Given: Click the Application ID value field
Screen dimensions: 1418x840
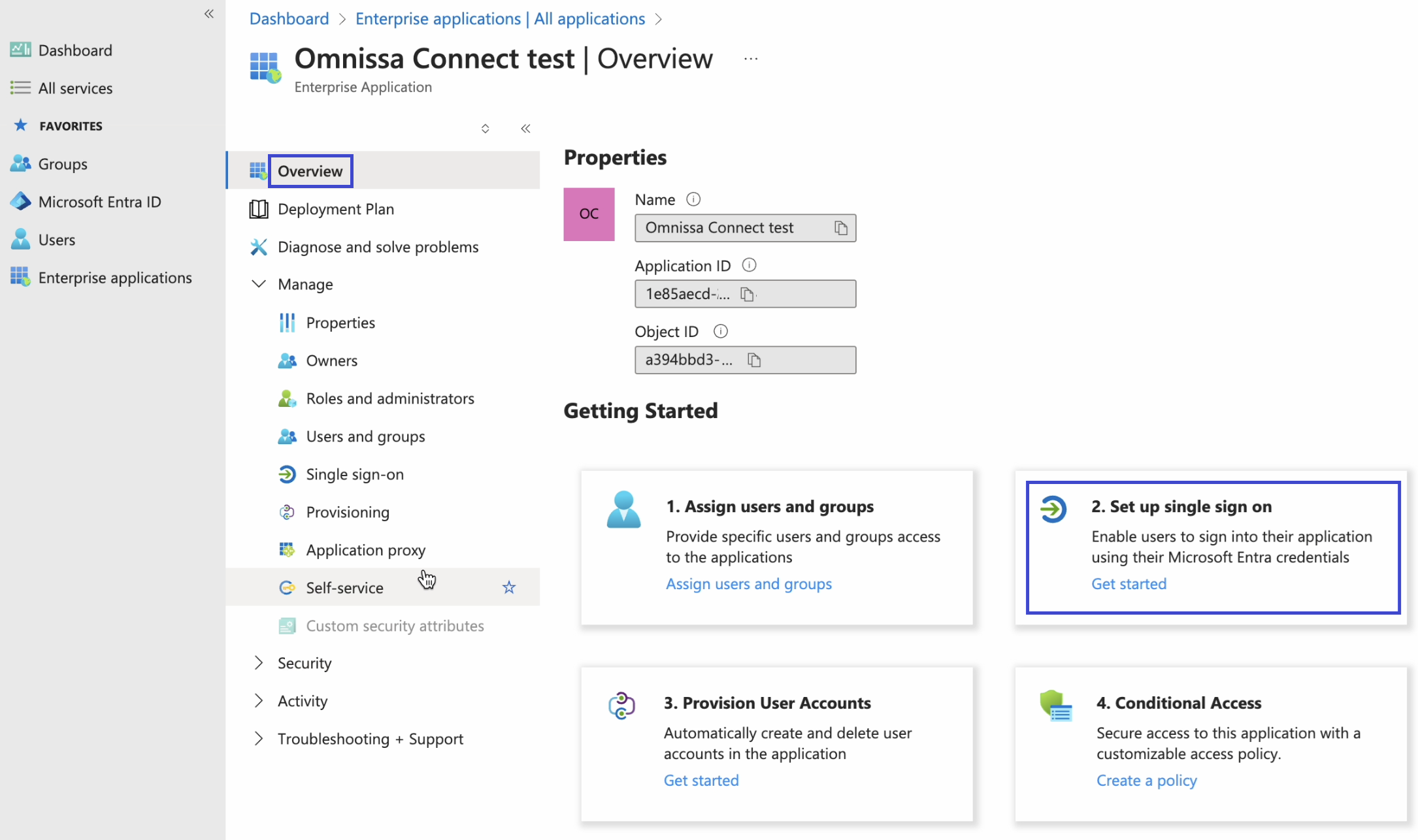Looking at the screenshot, I should [746, 294].
